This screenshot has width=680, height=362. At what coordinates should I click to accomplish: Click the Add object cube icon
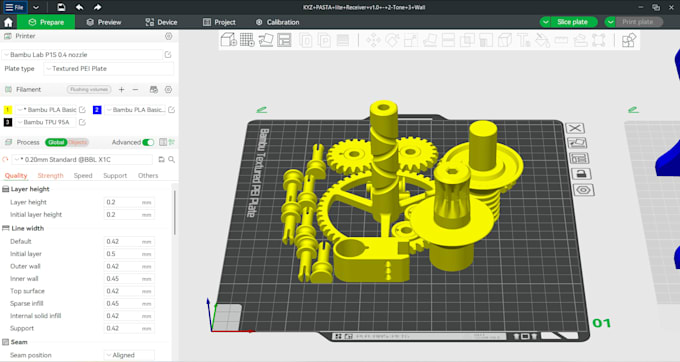228,40
